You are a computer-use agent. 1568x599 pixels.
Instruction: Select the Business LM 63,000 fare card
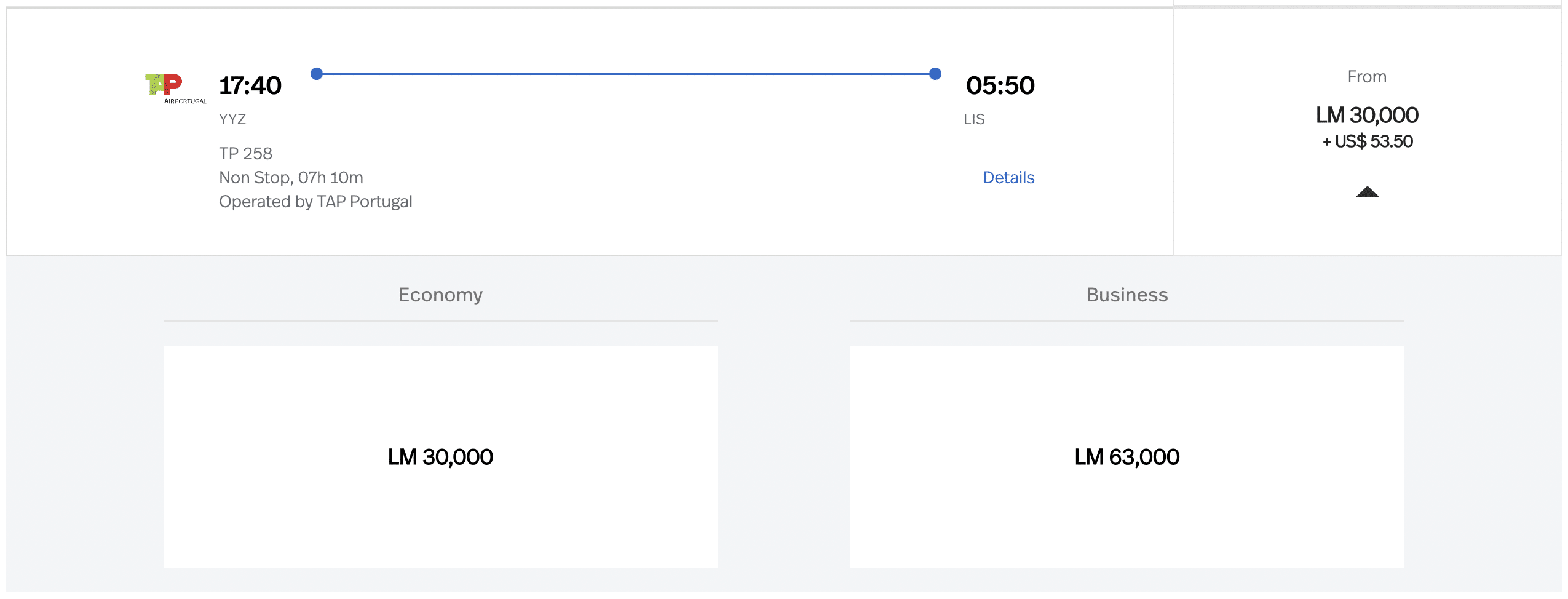pyautogui.click(x=1126, y=456)
